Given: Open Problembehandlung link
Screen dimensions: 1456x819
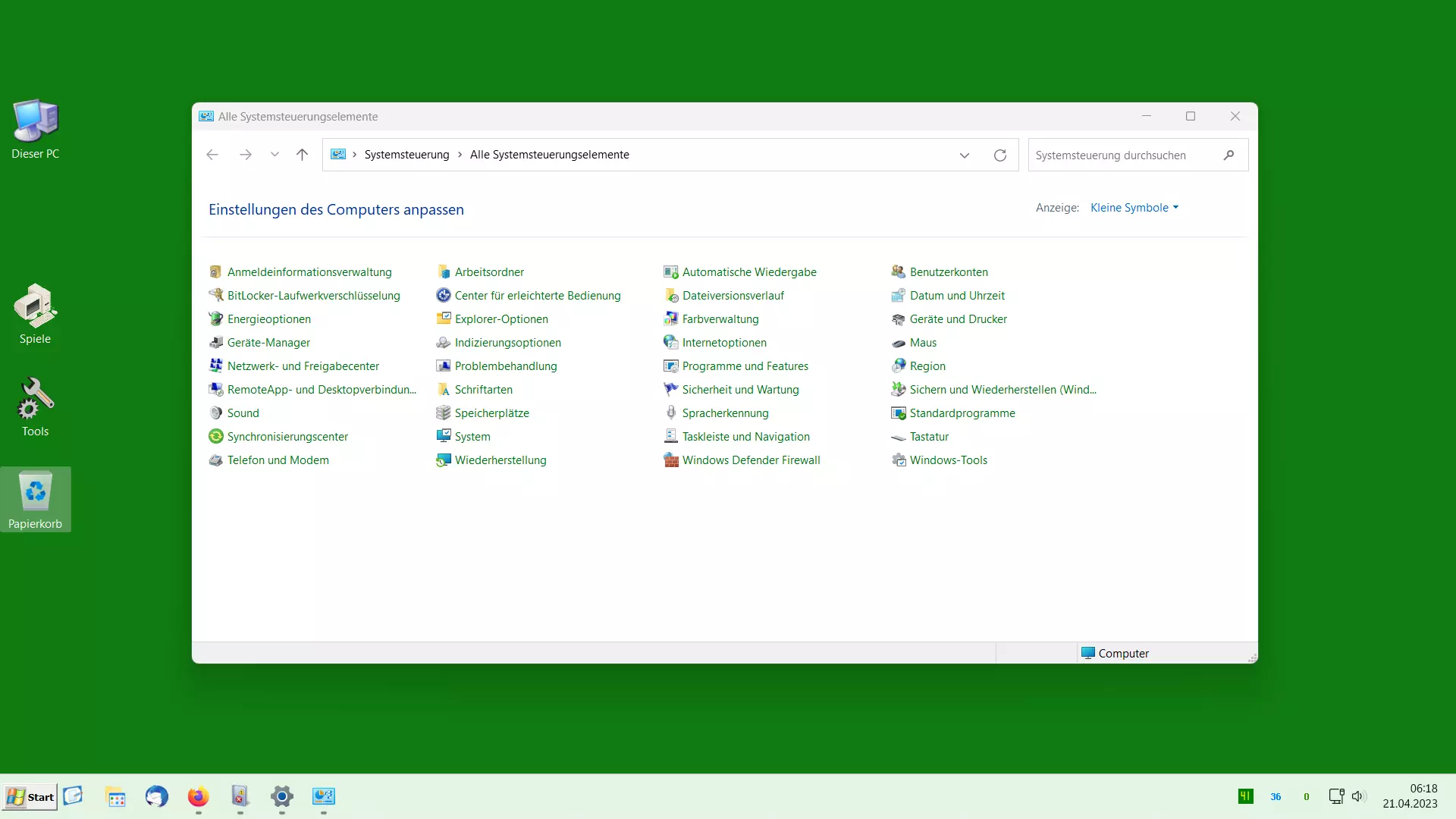Looking at the screenshot, I should [x=506, y=366].
